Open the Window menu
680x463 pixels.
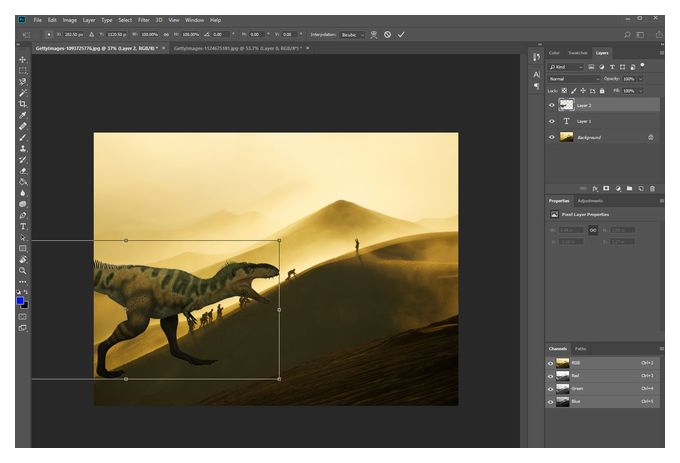pos(194,20)
